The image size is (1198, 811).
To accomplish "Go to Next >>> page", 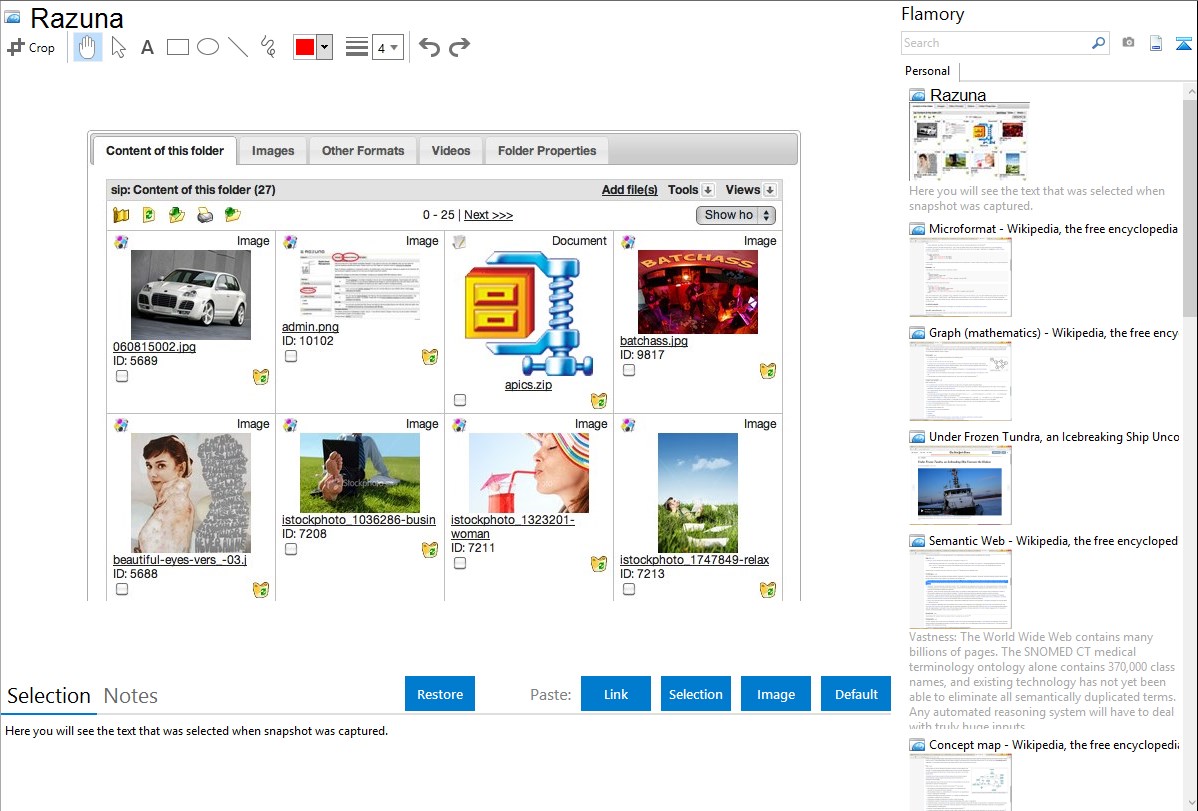I will coord(488,215).
